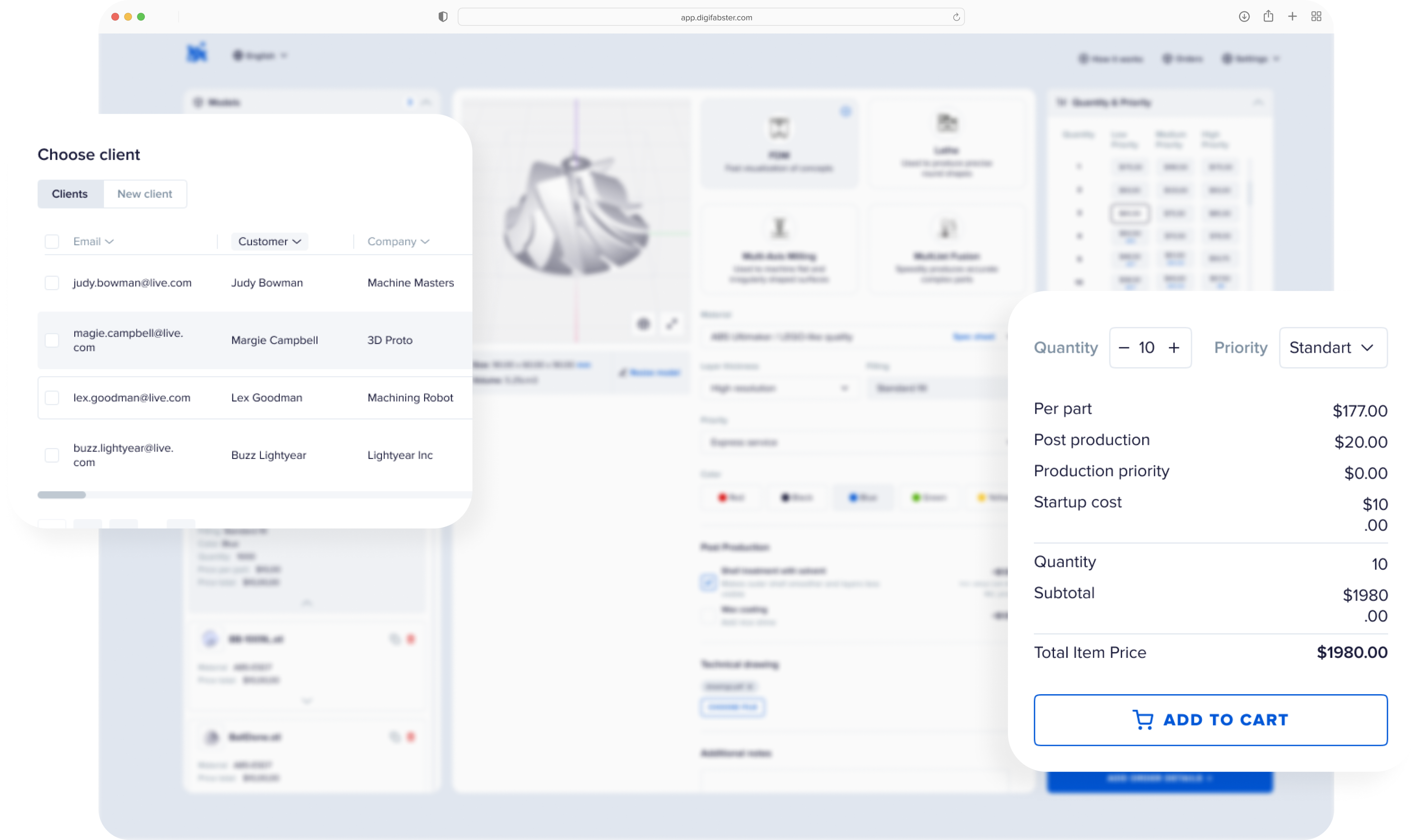
Task: Duplicate the third model with copy icon
Action: pos(394,738)
